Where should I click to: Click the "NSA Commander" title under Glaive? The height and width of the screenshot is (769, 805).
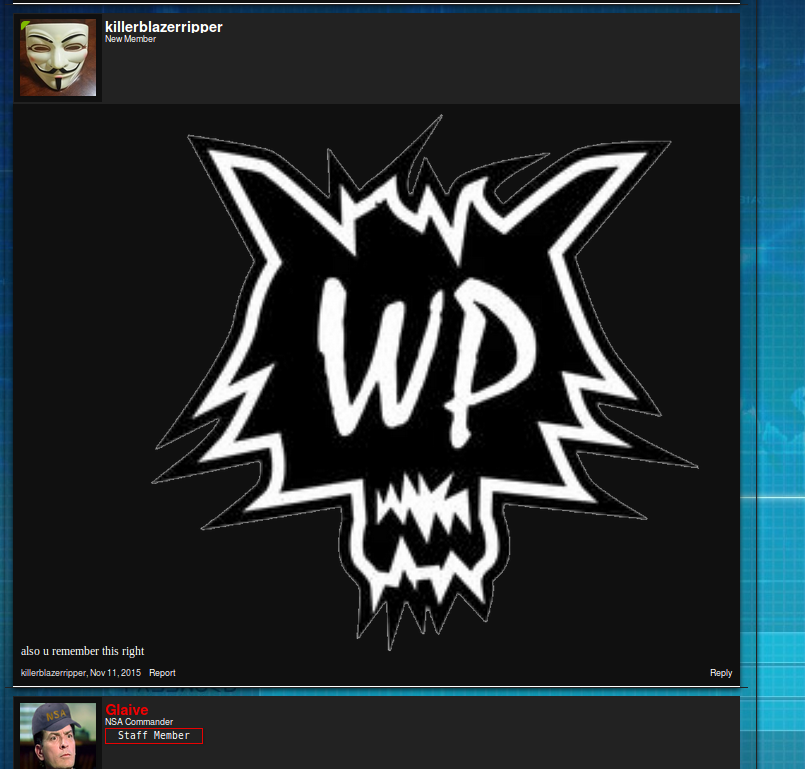(x=139, y=722)
